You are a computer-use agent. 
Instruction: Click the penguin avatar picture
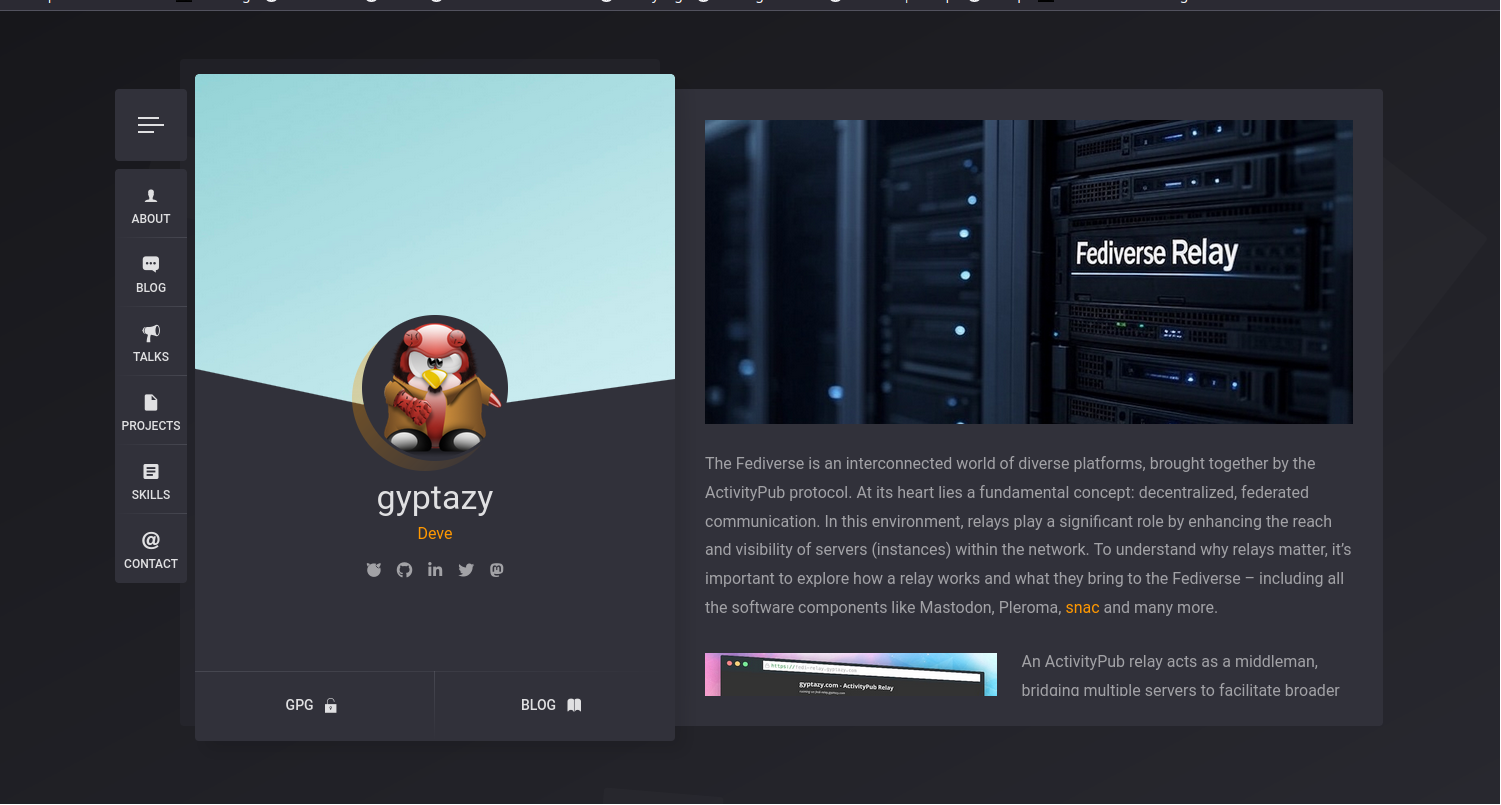tap(435, 388)
